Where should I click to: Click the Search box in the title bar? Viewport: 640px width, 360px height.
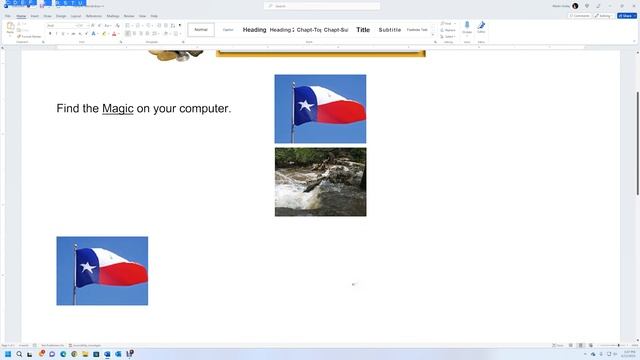pyautogui.click(x=322, y=6)
